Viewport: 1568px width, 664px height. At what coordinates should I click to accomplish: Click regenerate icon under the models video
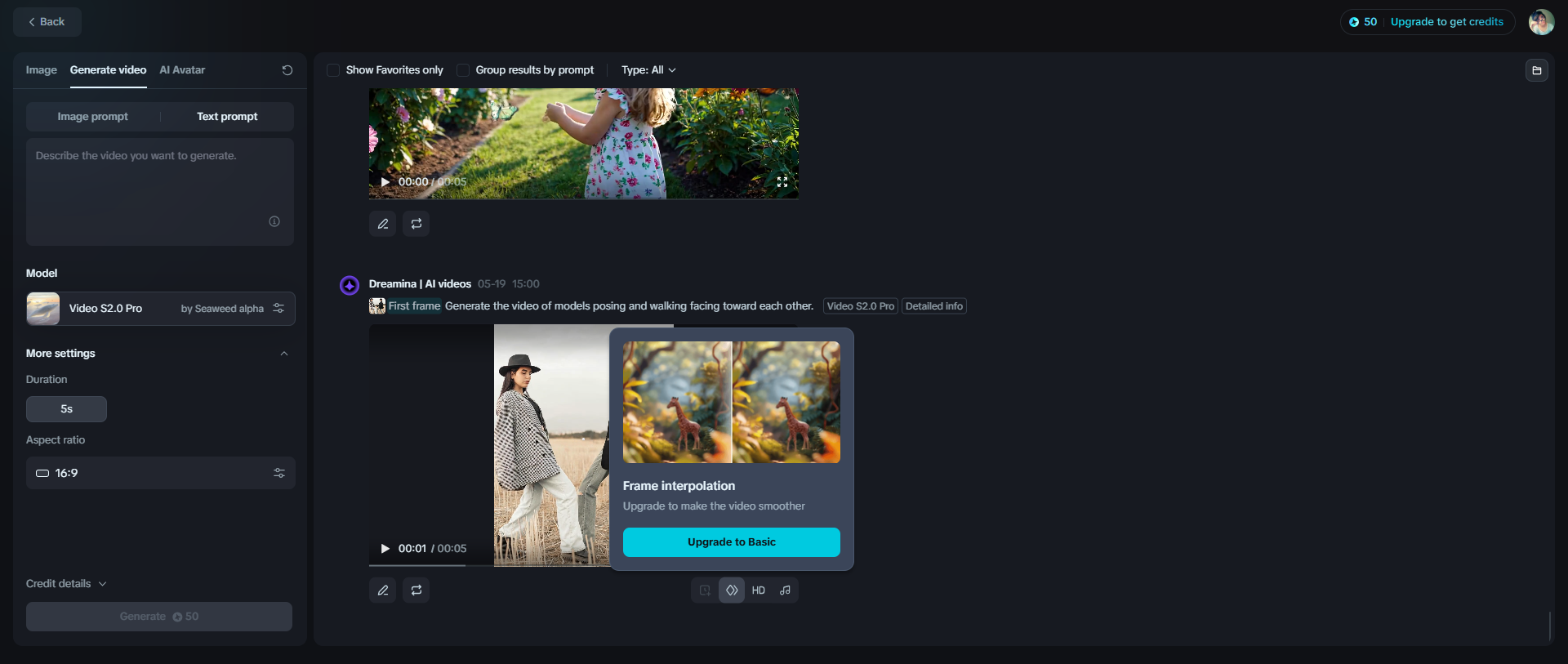tap(416, 590)
